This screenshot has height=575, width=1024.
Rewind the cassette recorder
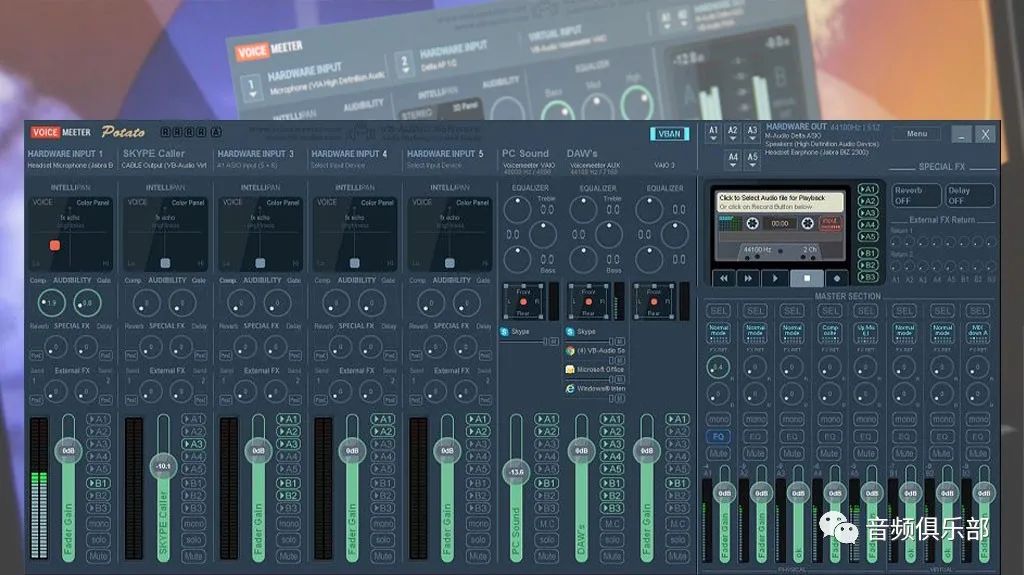(724, 278)
